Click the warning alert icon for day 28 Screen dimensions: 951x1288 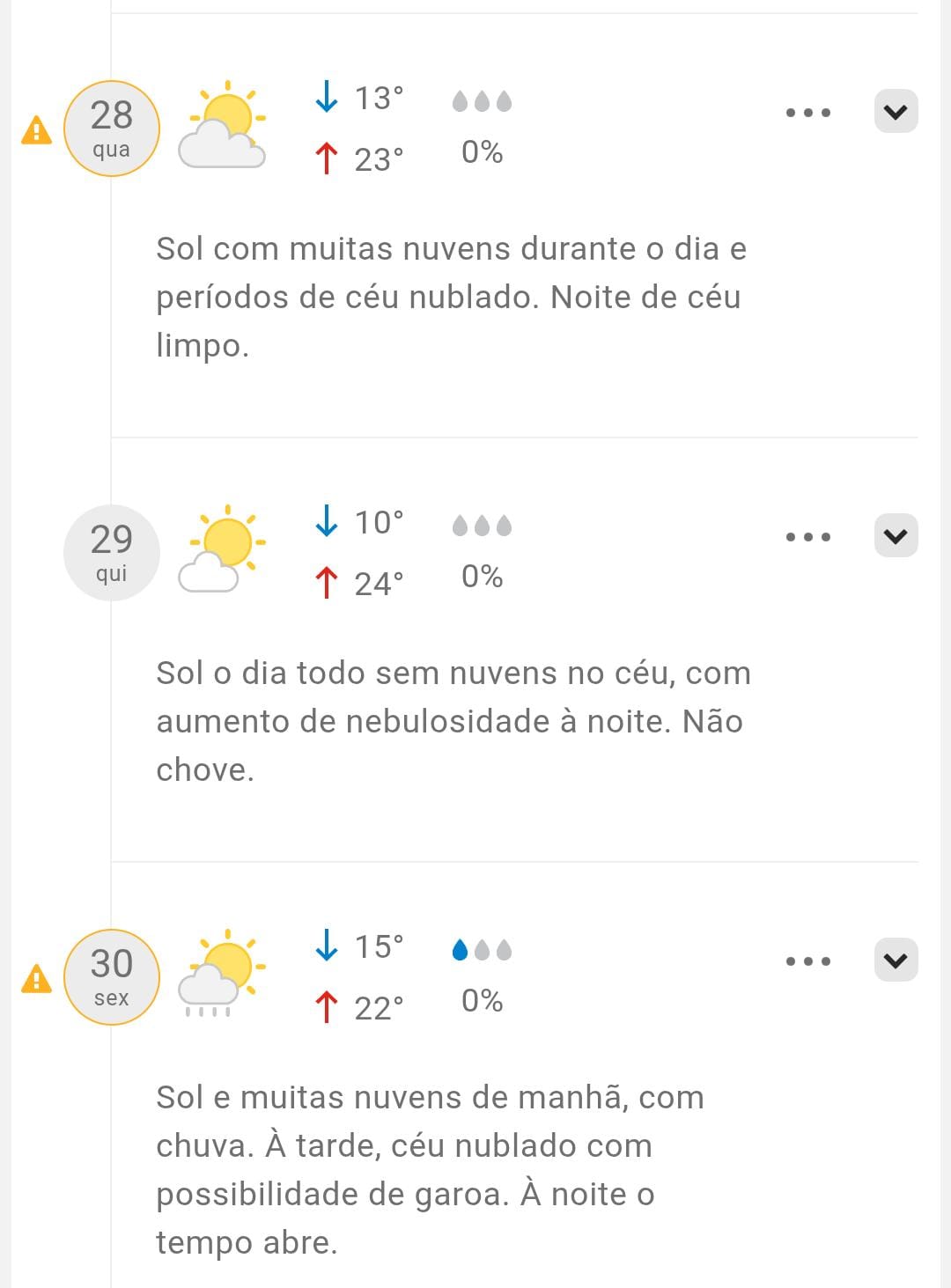36,130
